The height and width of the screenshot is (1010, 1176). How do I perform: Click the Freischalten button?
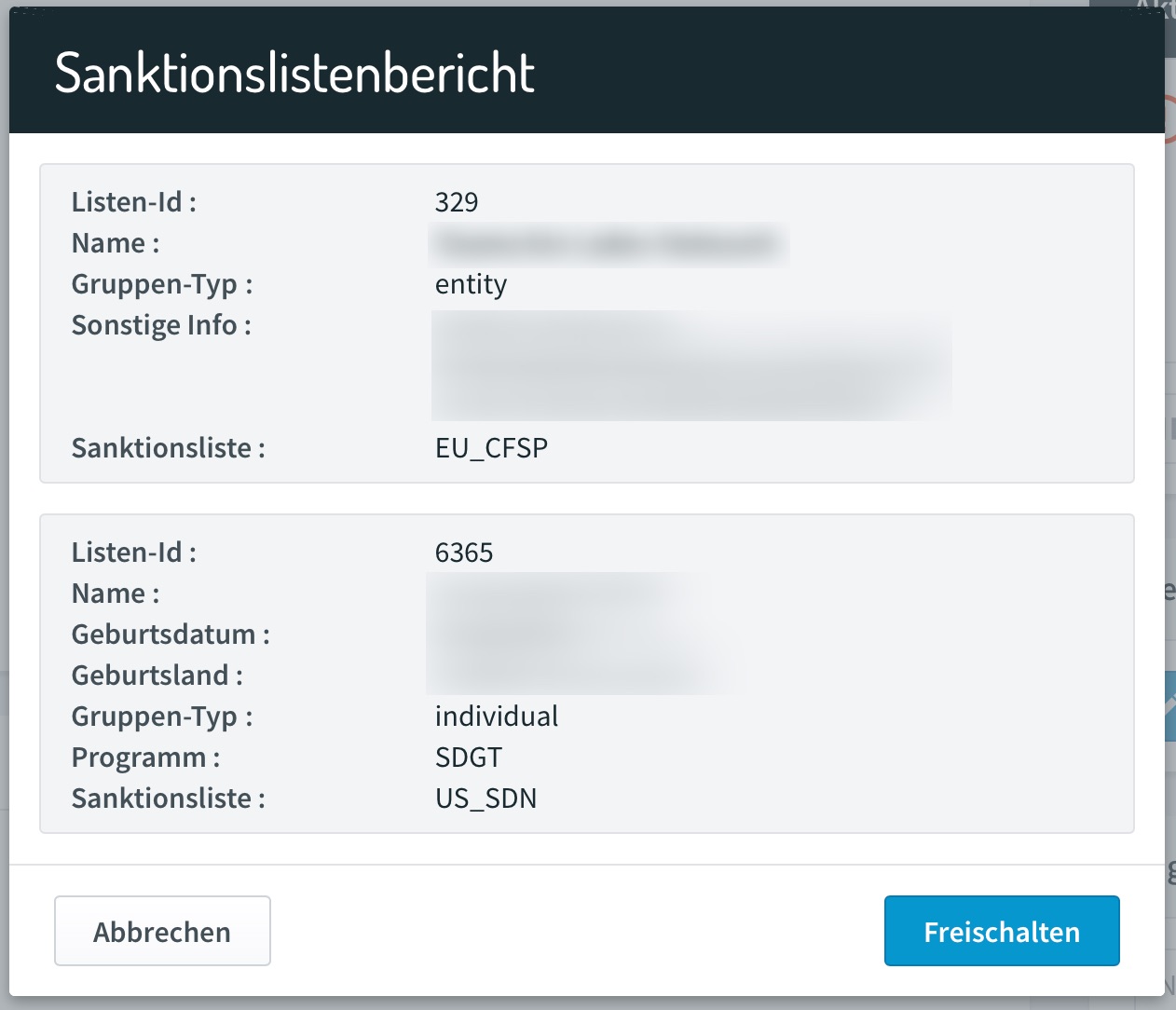click(1002, 931)
